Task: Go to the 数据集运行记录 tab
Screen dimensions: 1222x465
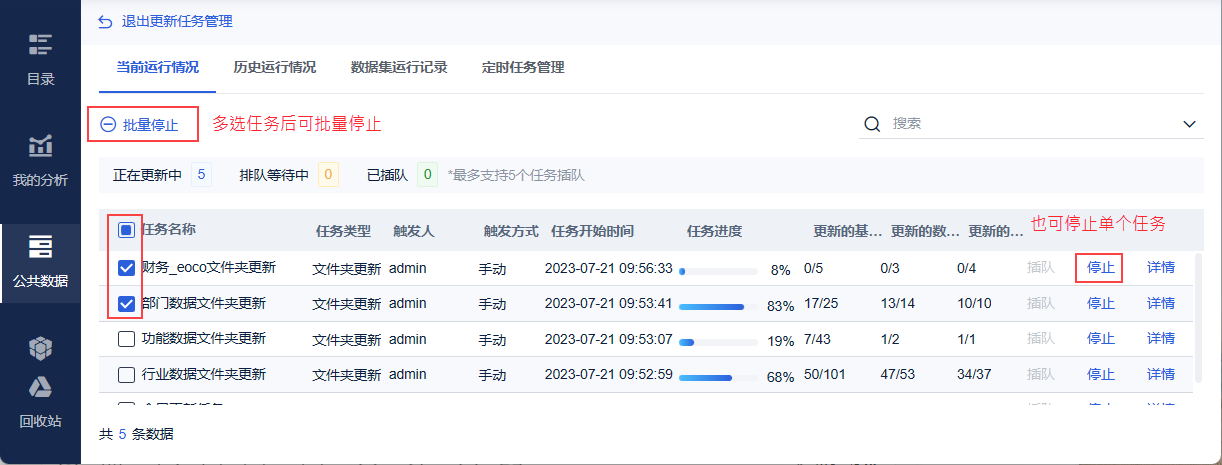Action: click(x=399, y=68)
